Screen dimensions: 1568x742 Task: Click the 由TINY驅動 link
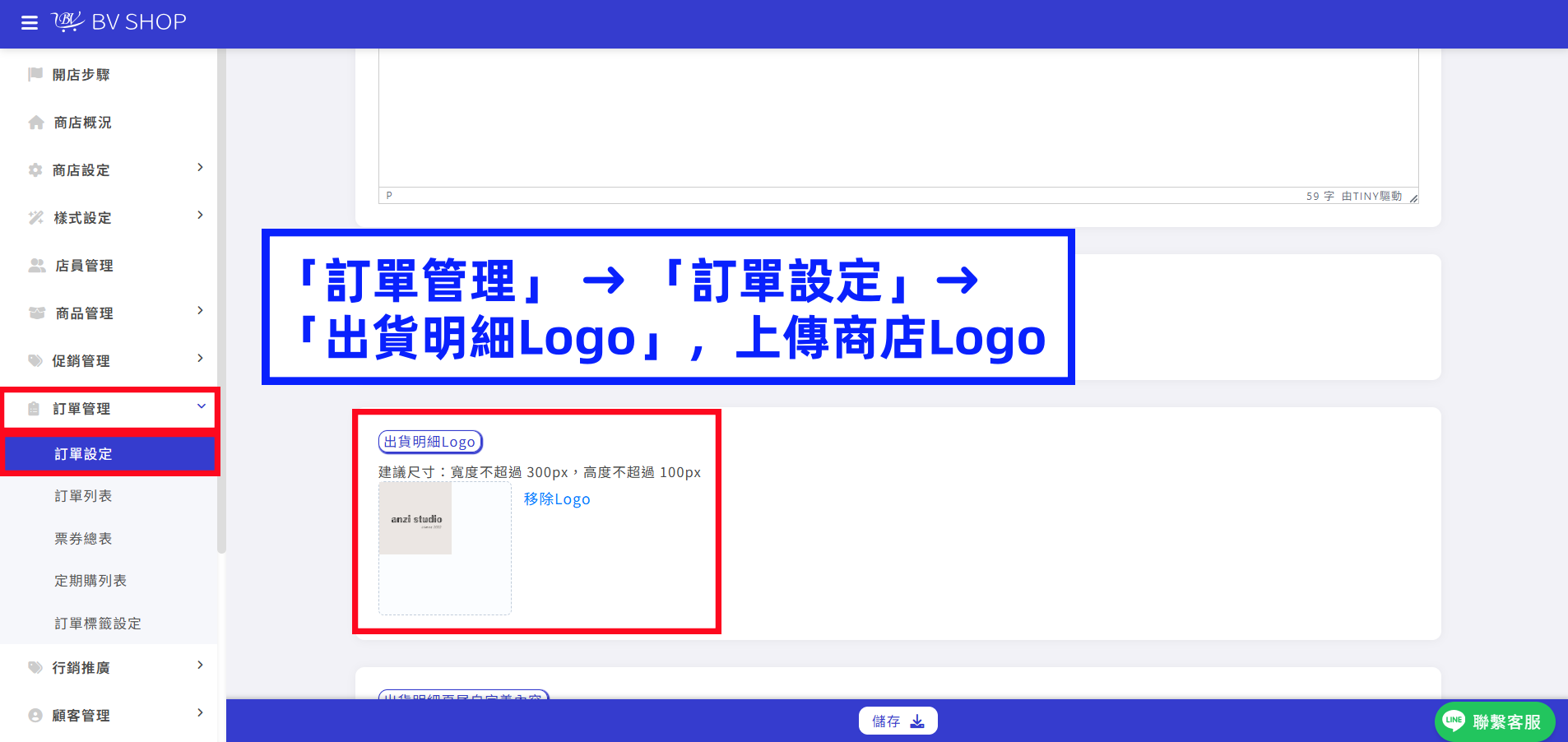tap(1371, 197)
